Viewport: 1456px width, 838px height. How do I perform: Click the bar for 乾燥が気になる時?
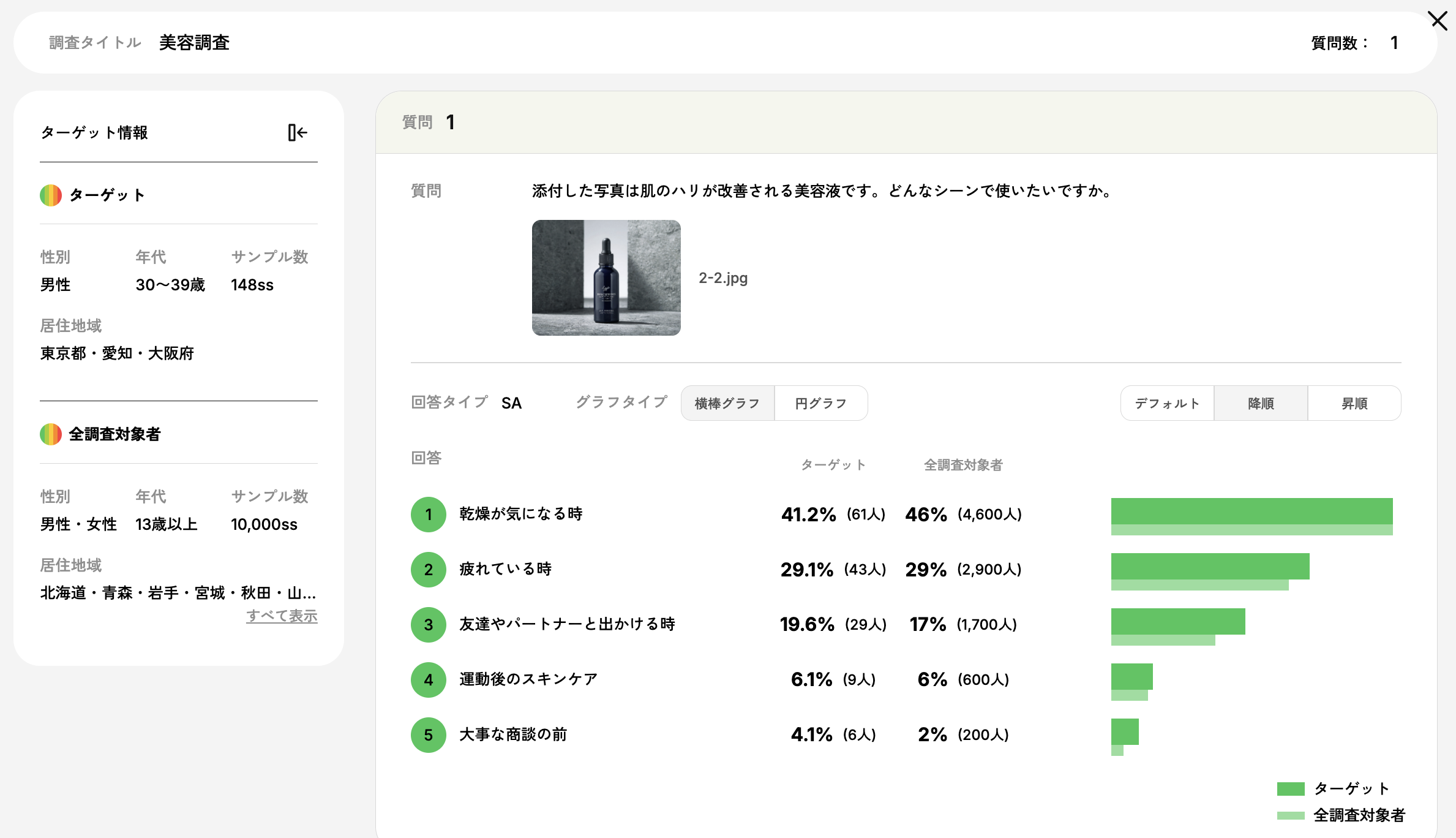pos(1251,511)
